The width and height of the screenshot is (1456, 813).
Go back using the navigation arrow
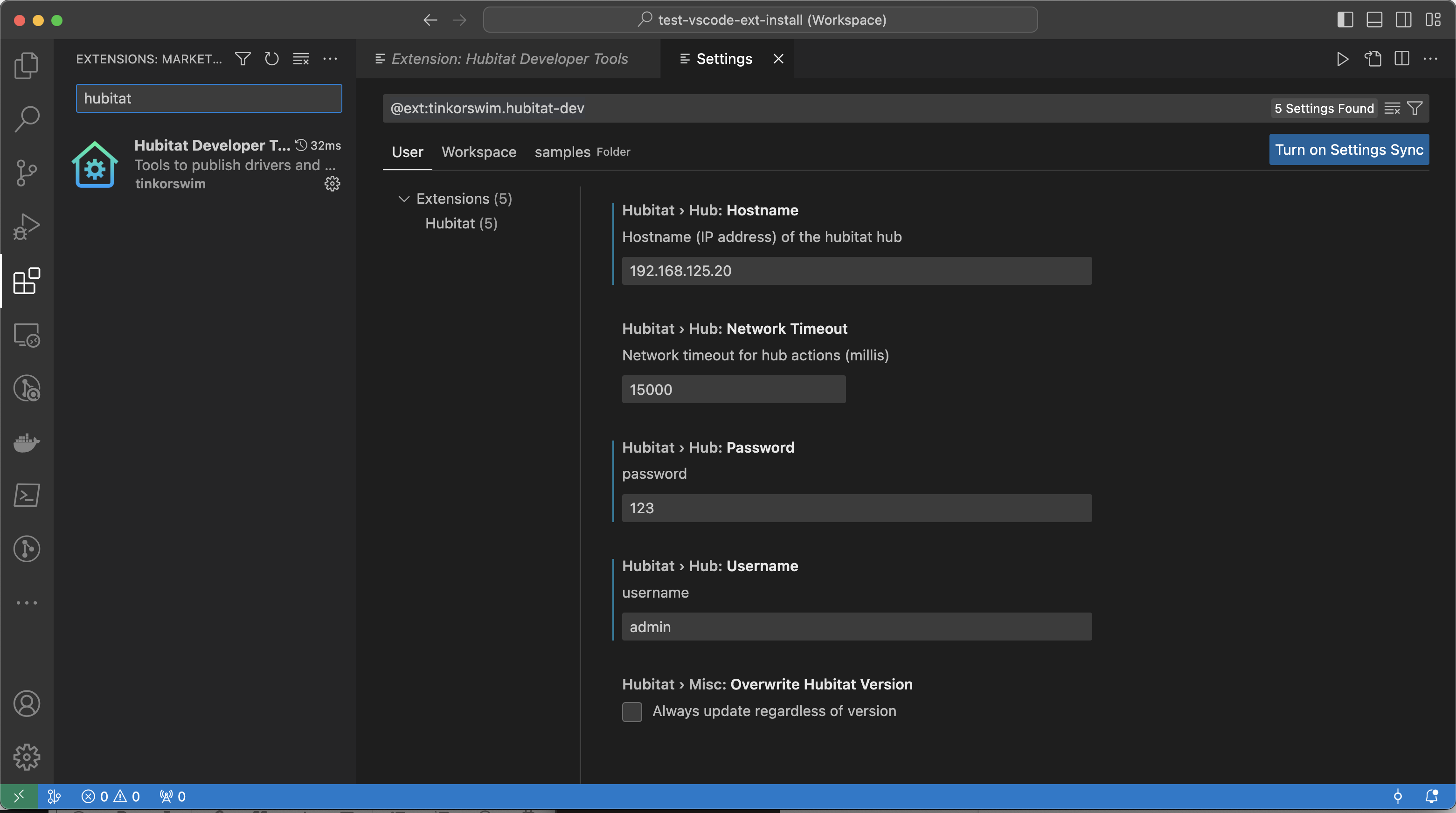pos(430,20)
